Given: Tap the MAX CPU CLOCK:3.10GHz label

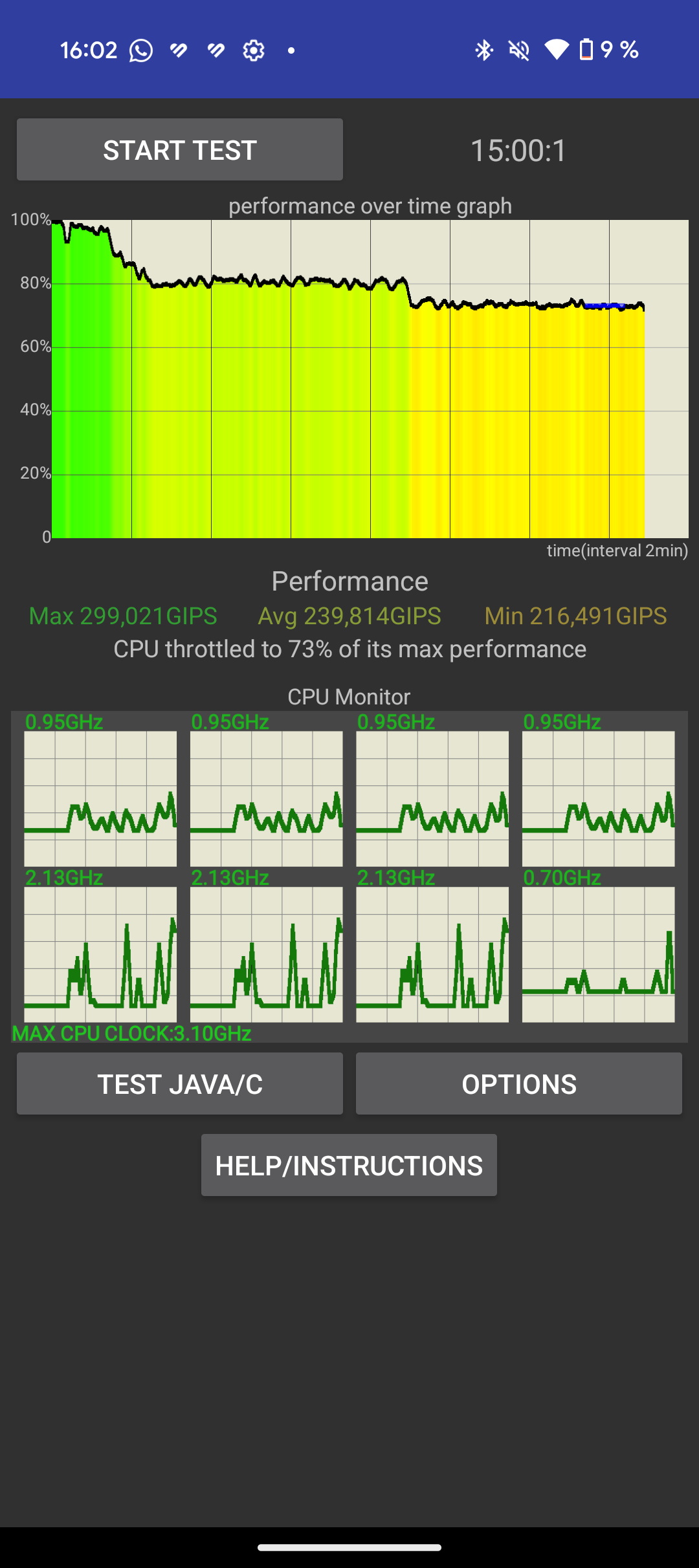Looking at the screenshot, I should (x=132, y=1033).
